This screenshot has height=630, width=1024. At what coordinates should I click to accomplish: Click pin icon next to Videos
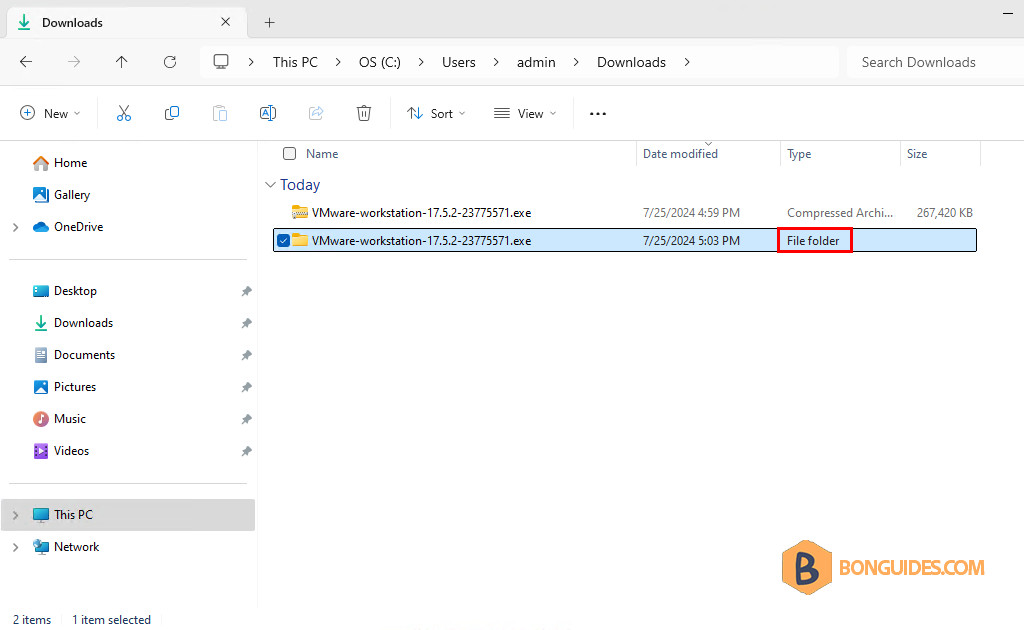click(246, 451)
